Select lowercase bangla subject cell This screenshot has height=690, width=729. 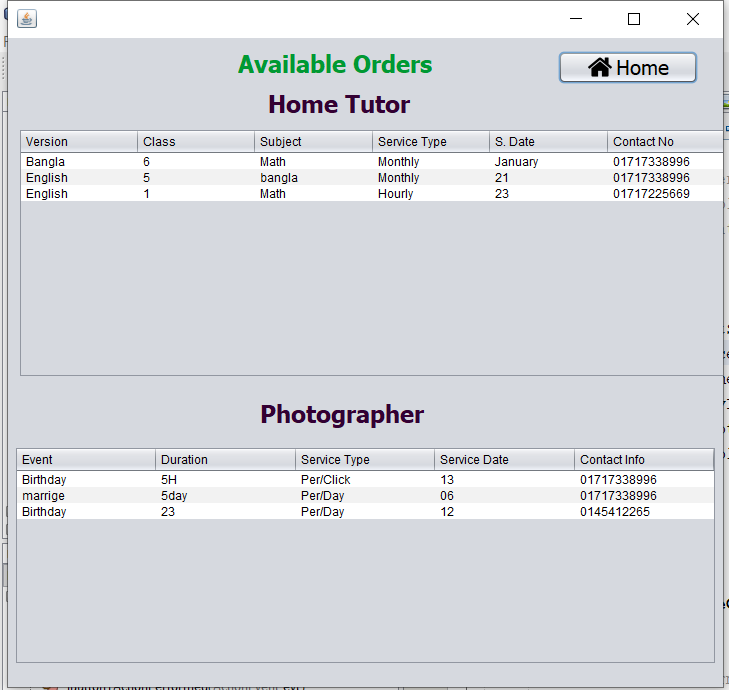click(x=313, y=178)
